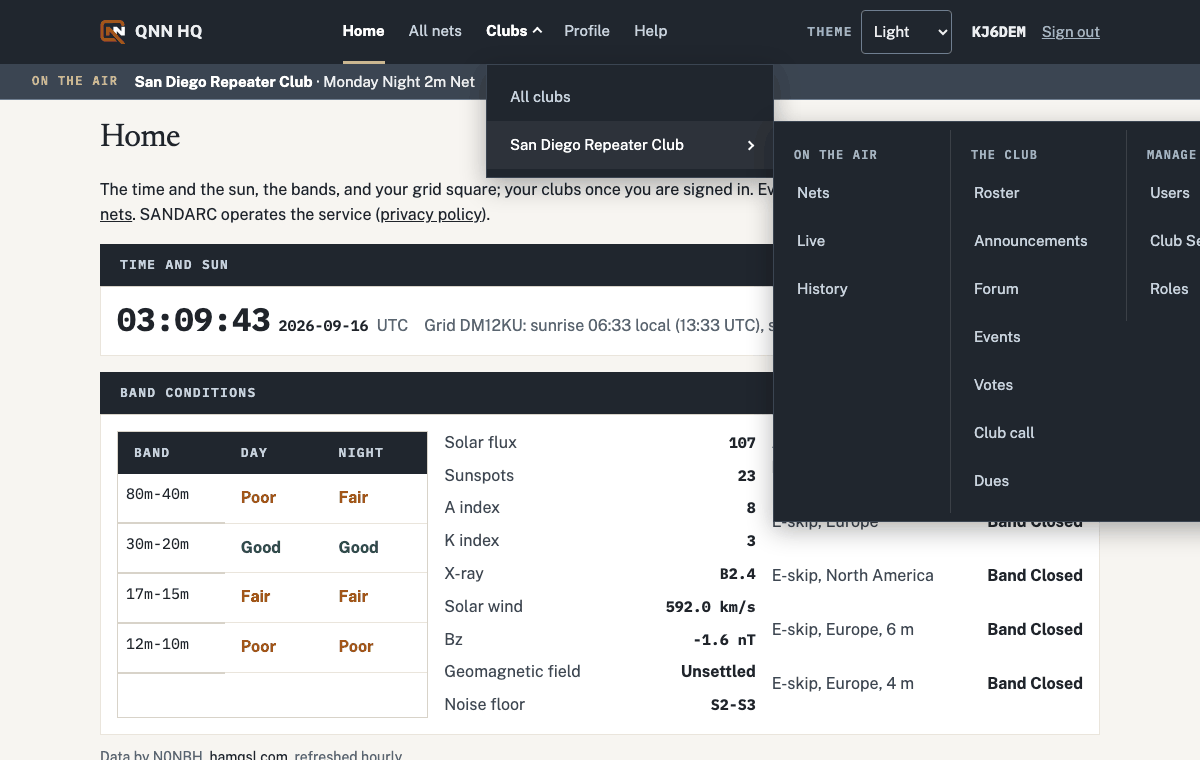Open the club Roster
Image resolution: width=1200 pixels, height=760 pixels.
coord(997,193)
